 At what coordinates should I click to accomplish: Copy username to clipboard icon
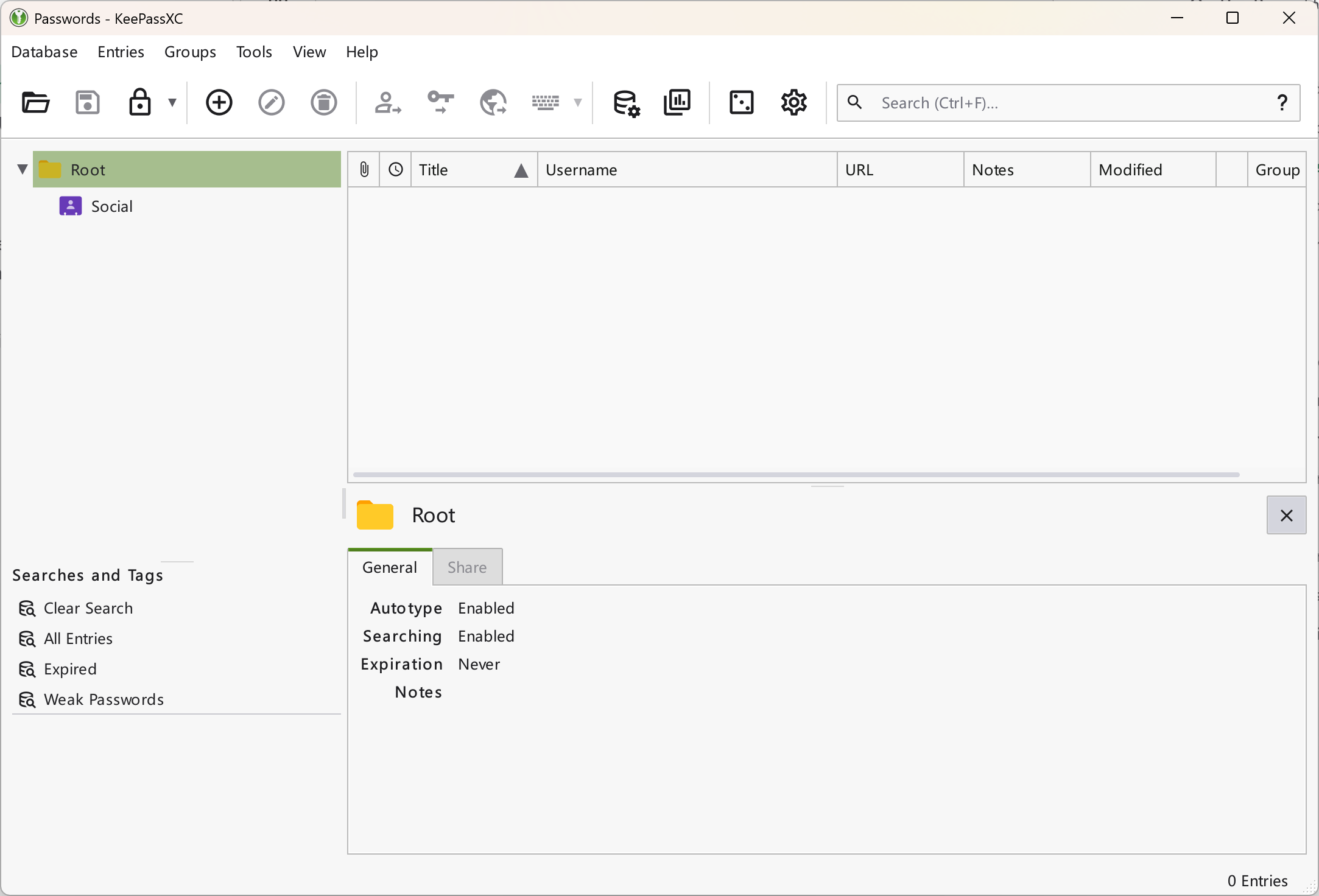388,102
